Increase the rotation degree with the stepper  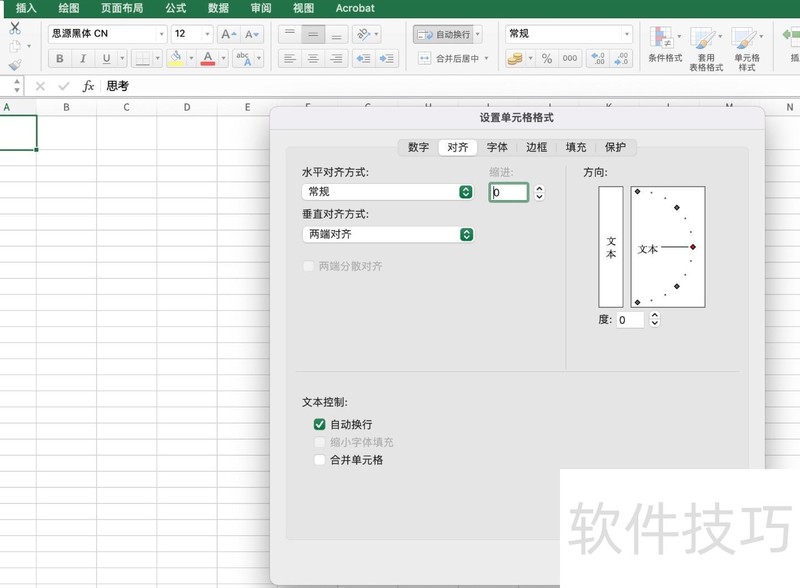point(656,317)
